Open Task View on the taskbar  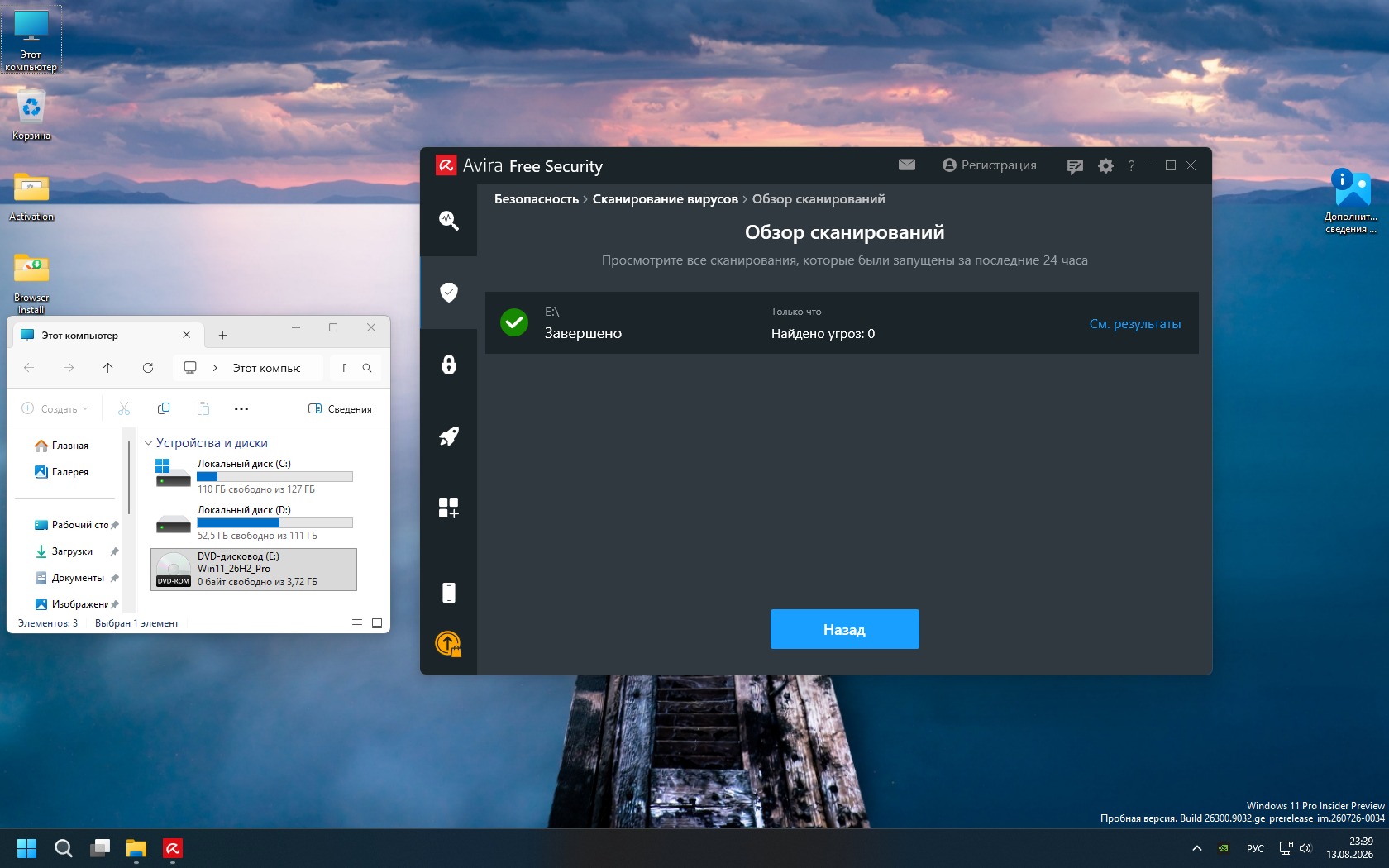pos(99,848)
